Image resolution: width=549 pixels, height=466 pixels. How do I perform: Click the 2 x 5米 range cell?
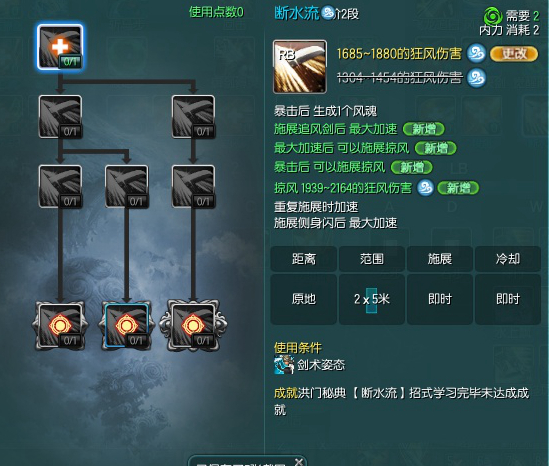coord(372,299)
